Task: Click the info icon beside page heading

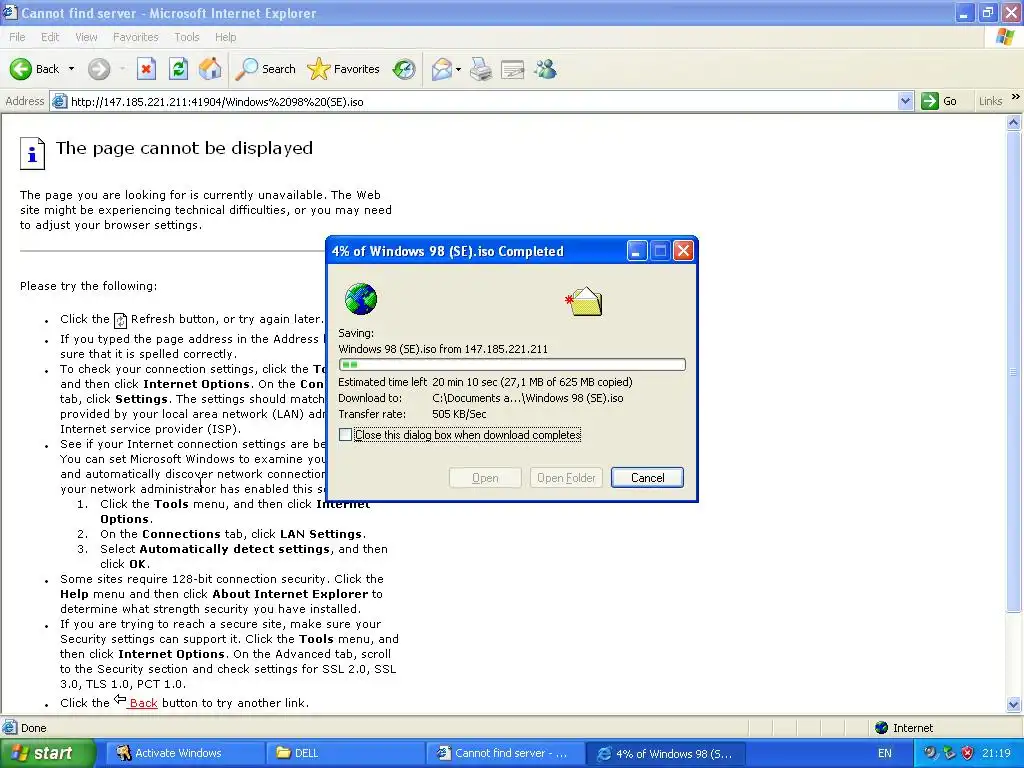Action: [32, 153]
